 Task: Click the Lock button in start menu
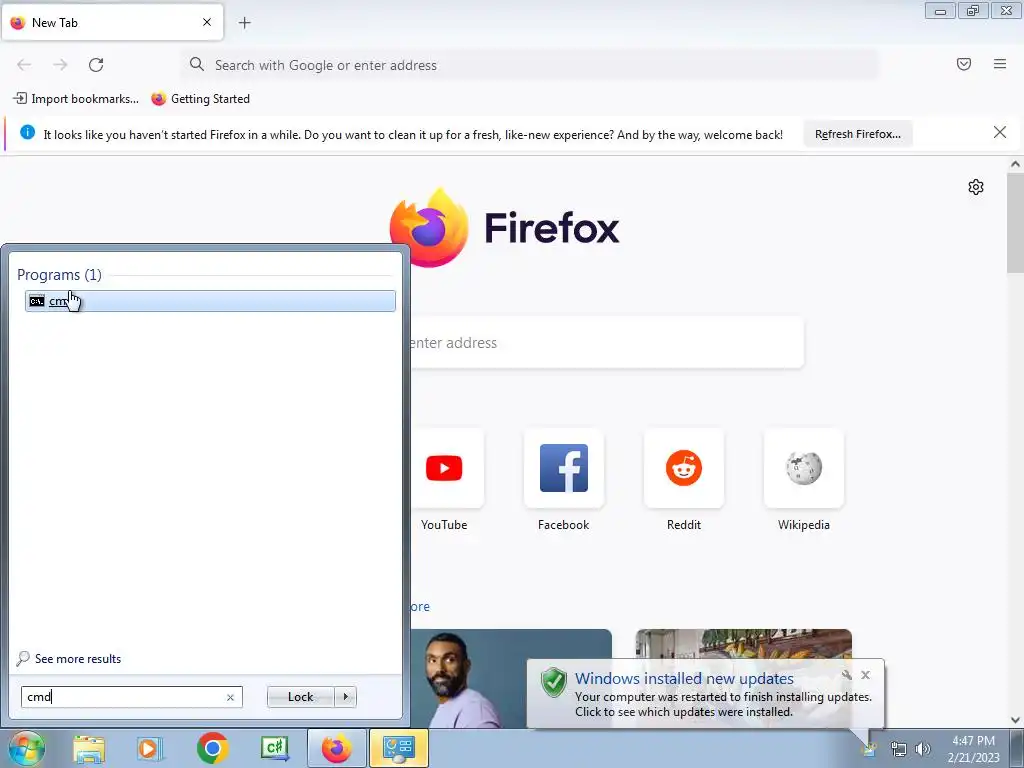pos(300,697)
